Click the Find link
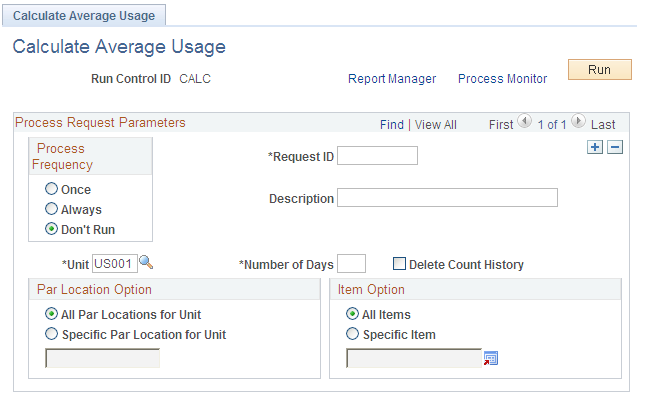Image resolution: width=651 pixels, height=396 pixels. tap(392, 125)
